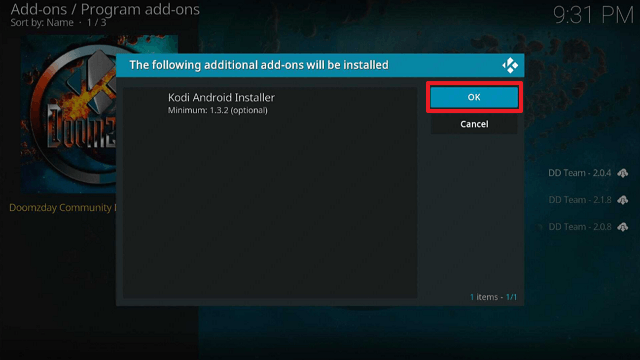640x360 pixels.
Task: Click 'Minimum: 1.3.2 (optional)' version text
Action: (x=218, y=110)
